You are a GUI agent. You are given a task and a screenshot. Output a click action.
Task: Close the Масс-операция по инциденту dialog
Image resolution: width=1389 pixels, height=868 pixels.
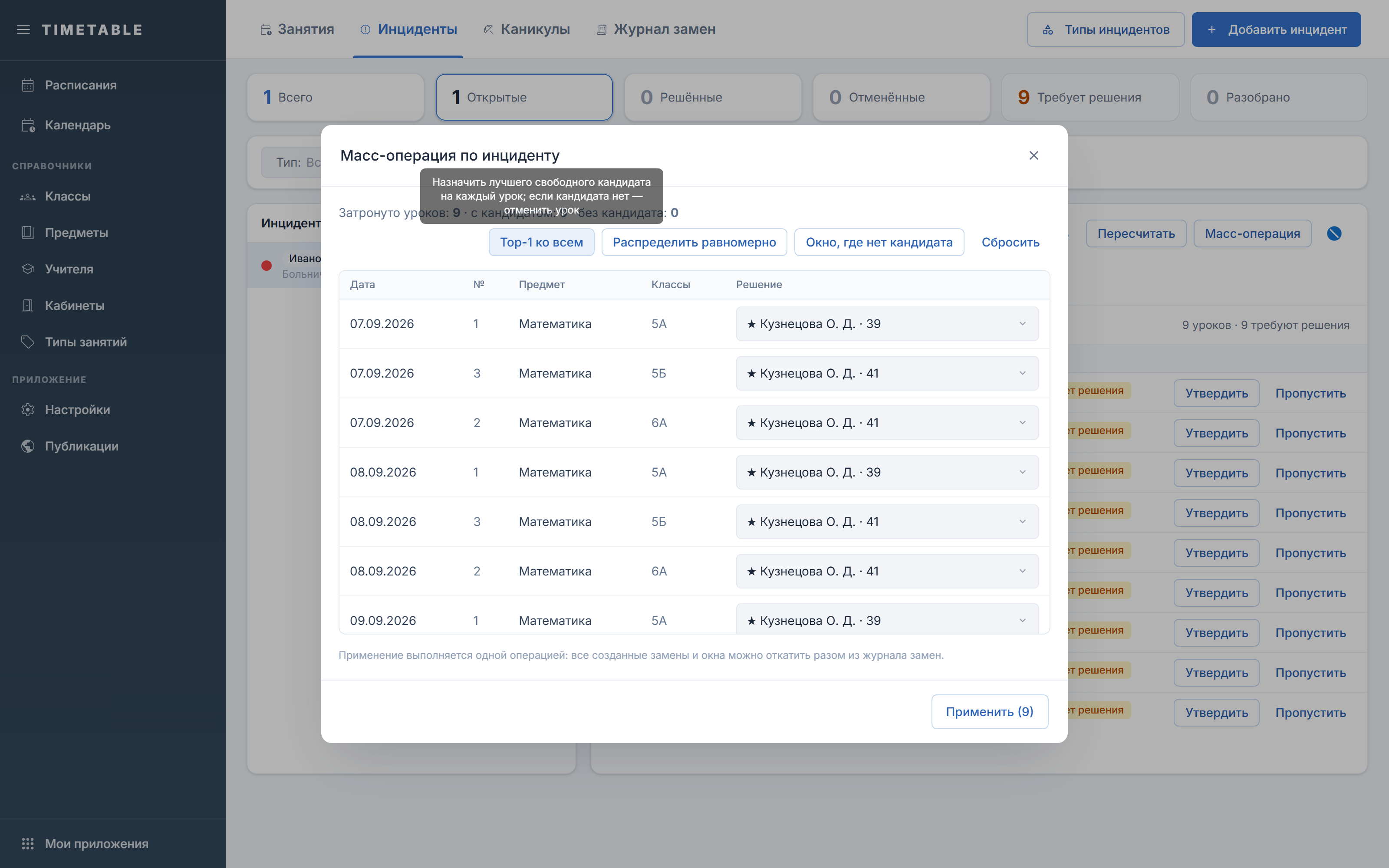pyautogui.click(x=1034, y=155)
